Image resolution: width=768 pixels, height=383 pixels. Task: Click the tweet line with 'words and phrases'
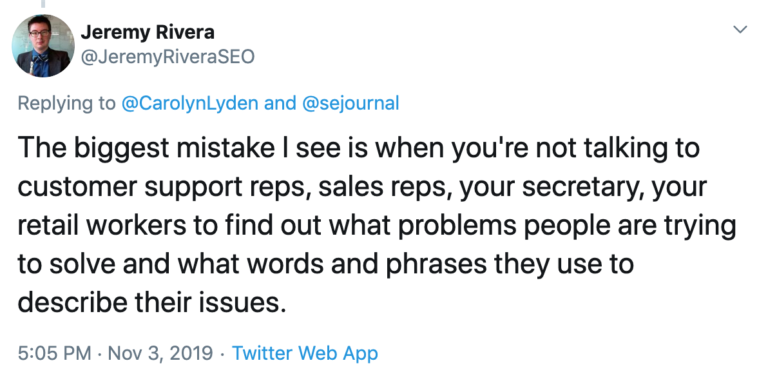tap(326, 264)
